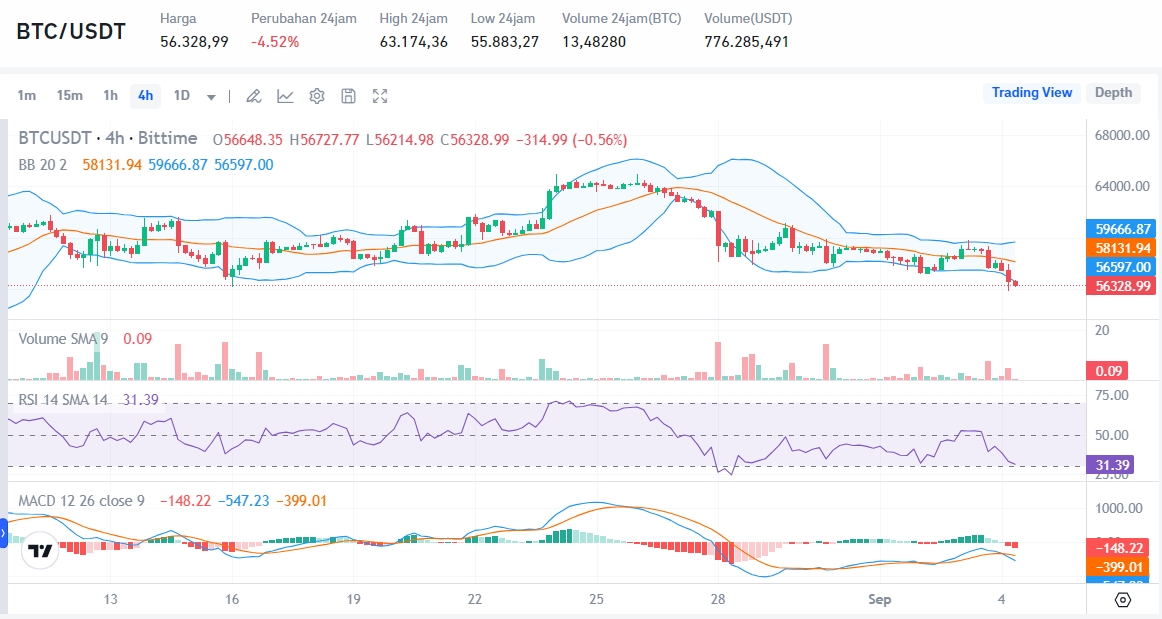Click the Low 24jam value 55.883,27
Viewport: 1162px width, 619px height.
point(505,42)
